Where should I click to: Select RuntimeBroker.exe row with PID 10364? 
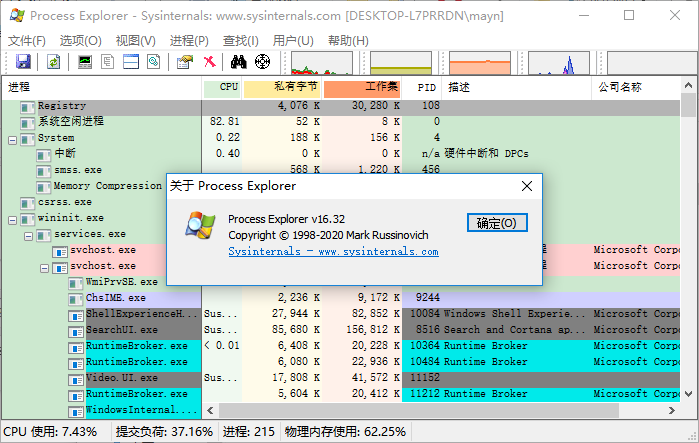[341, 346]
